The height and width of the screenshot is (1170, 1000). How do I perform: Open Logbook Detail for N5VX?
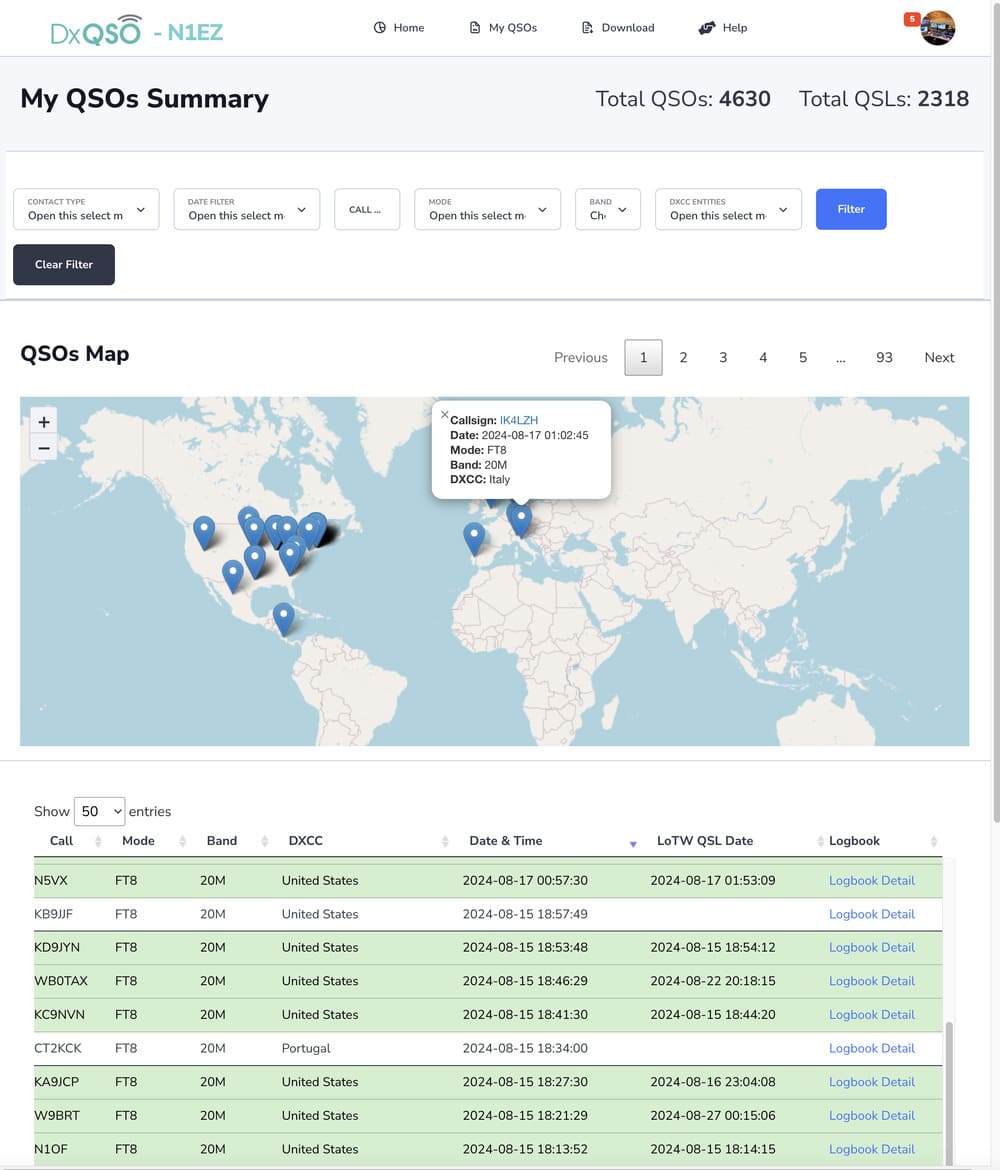[x=872, y=880]
